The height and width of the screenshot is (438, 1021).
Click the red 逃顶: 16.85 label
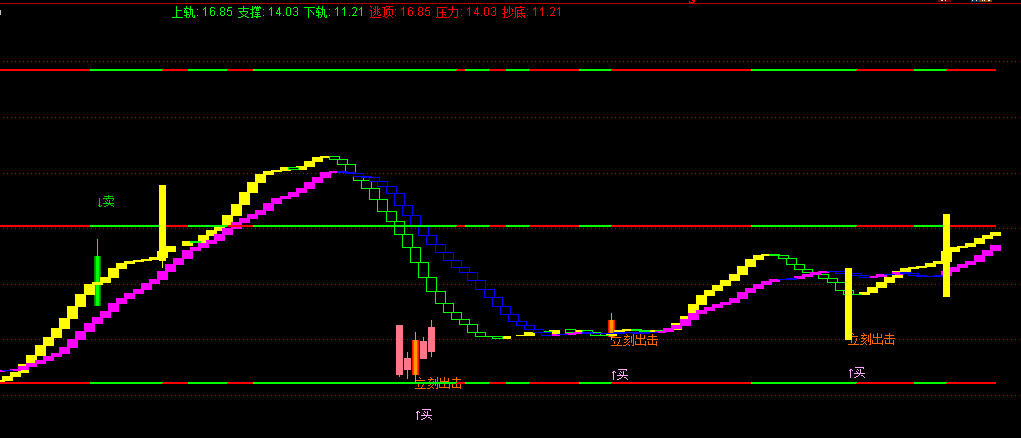pos(399,12)
